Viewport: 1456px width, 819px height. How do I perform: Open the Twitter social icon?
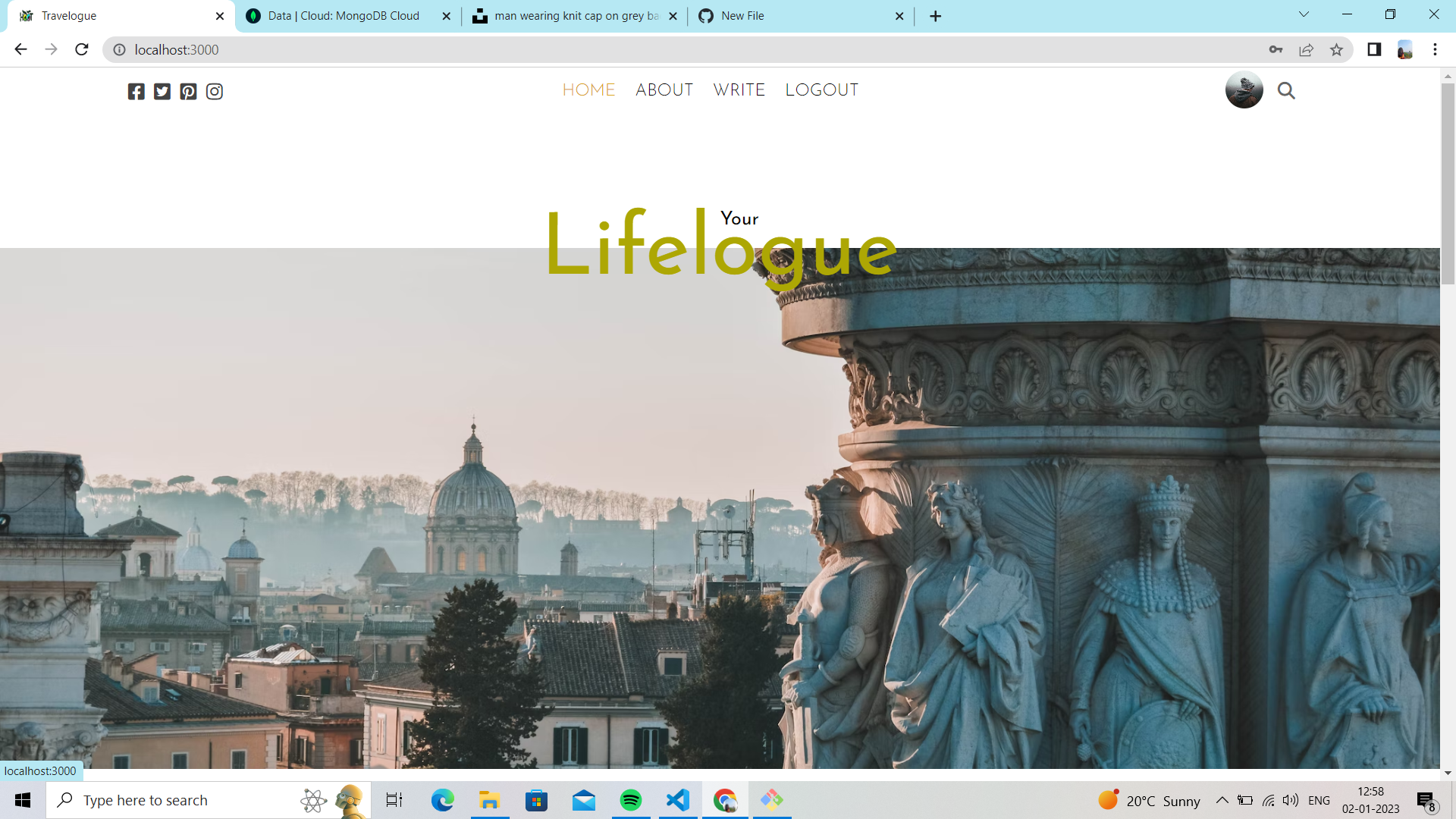(x=162, y=92)
